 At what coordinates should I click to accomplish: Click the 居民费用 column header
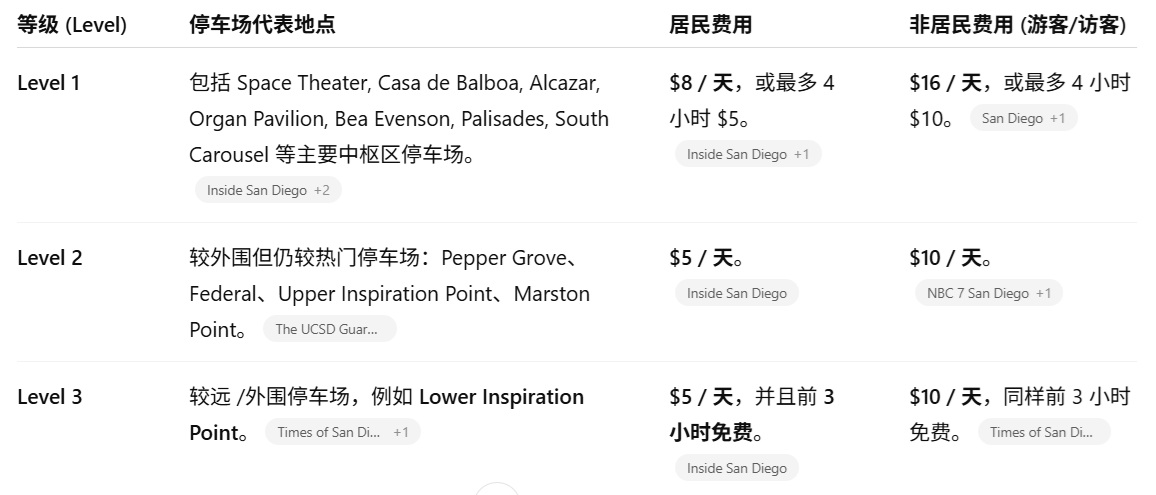coord(710,25)
